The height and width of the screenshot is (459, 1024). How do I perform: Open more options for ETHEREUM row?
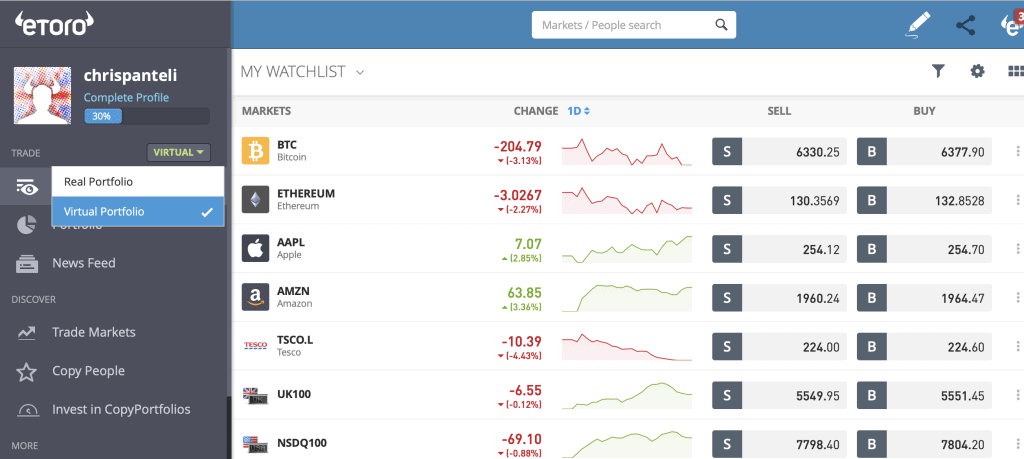click(x=1017, y=200)
